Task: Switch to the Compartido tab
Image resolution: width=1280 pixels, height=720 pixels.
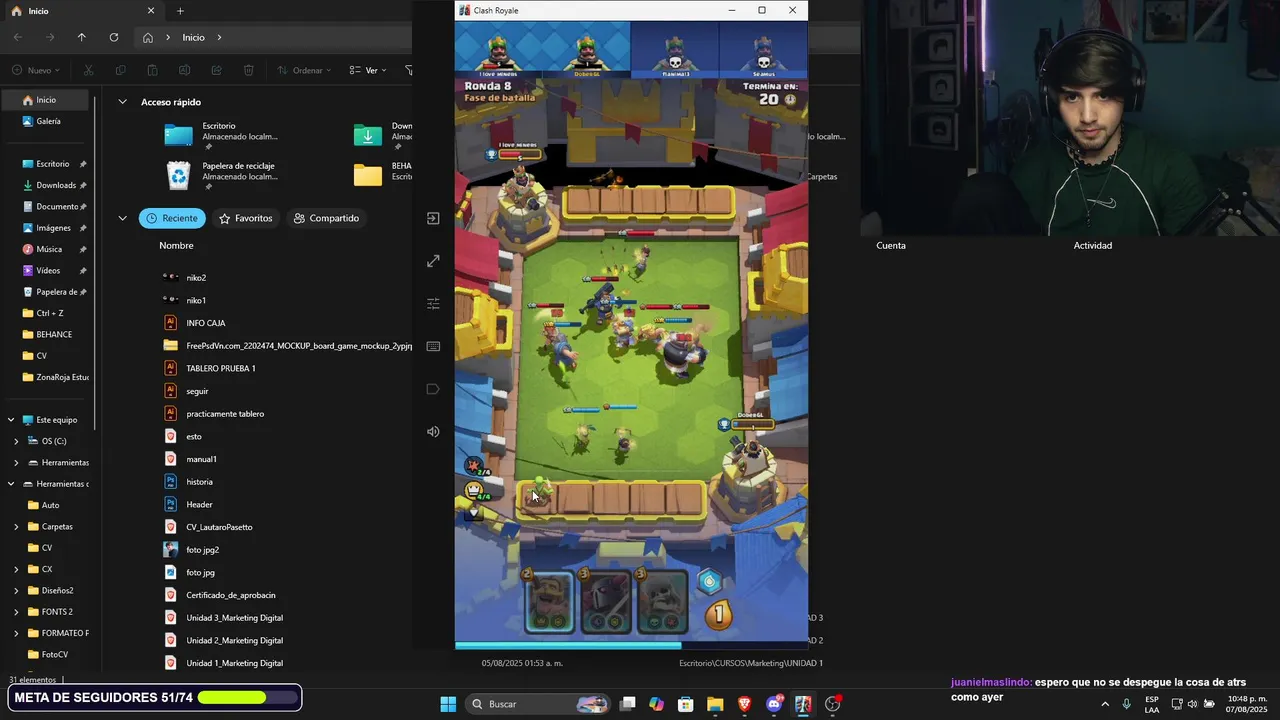Action: pos(326,218)
